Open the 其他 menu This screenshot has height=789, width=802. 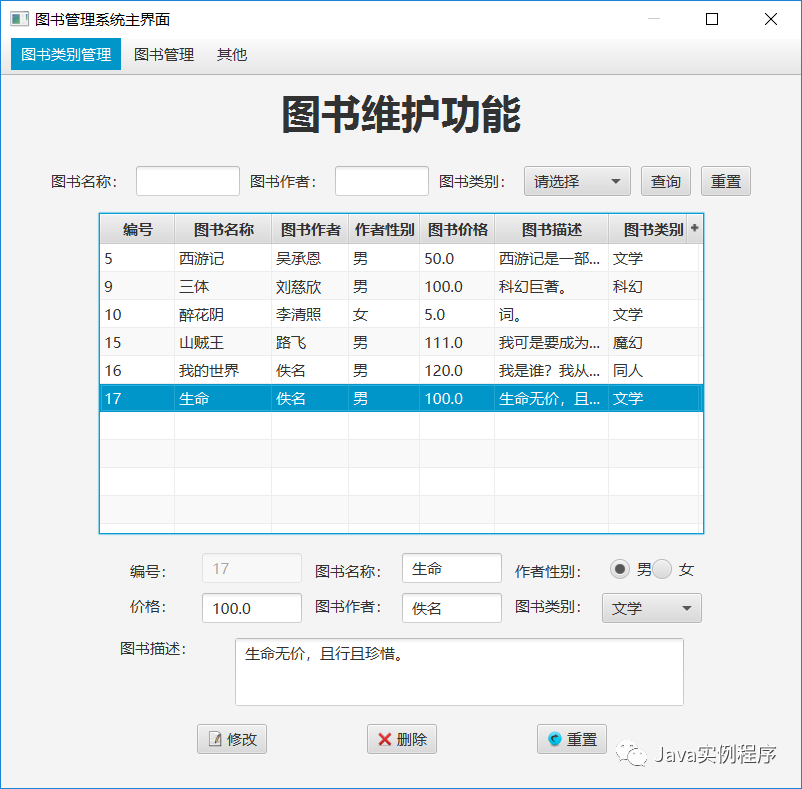click(232, 54)
